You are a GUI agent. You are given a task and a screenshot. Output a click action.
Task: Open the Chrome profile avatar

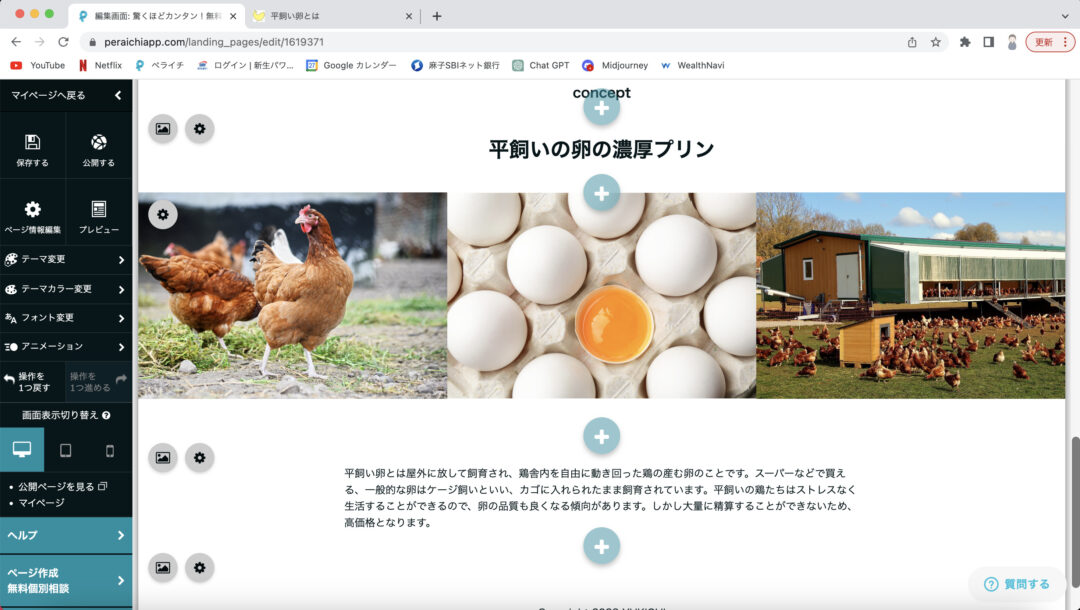click(1012, 42)
